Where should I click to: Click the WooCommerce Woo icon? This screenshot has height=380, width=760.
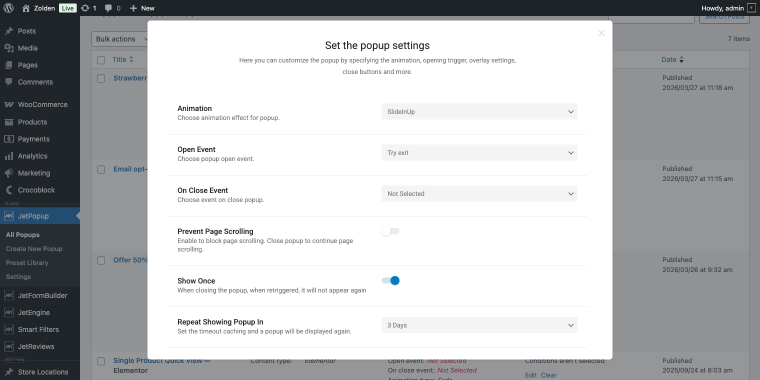click(9, 105)
